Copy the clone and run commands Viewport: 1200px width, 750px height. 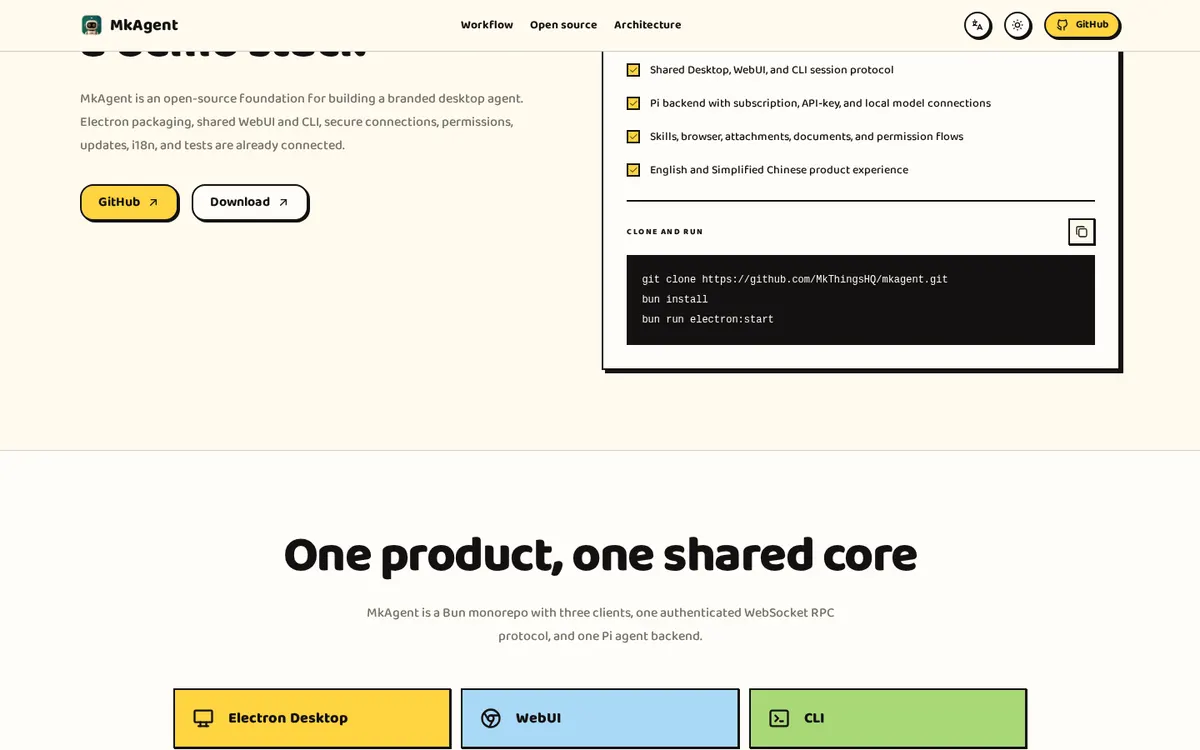click(x=1081, y=232)
